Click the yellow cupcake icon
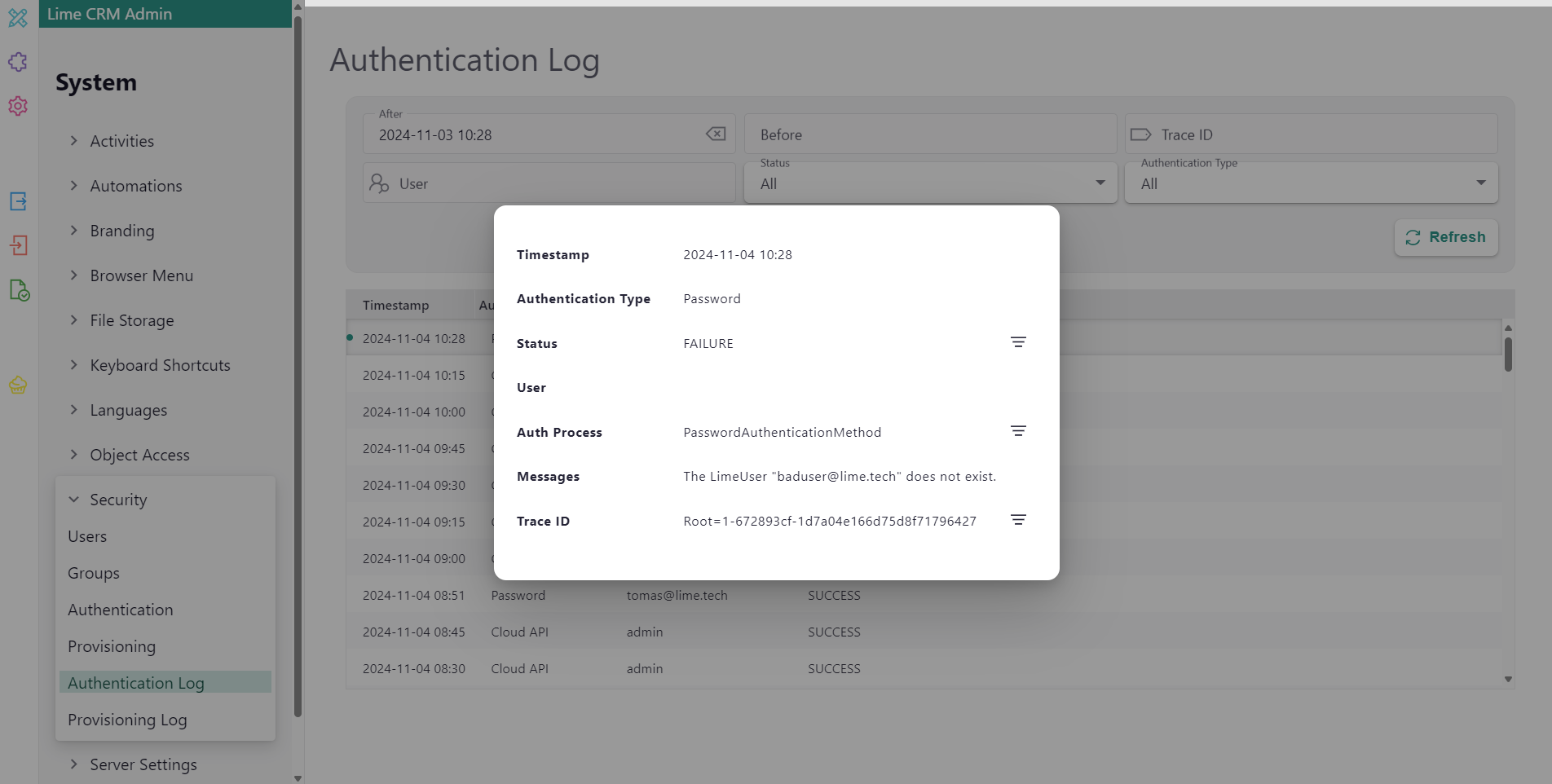Viewport: 1552px width, 784px height. tap(18, 385)
